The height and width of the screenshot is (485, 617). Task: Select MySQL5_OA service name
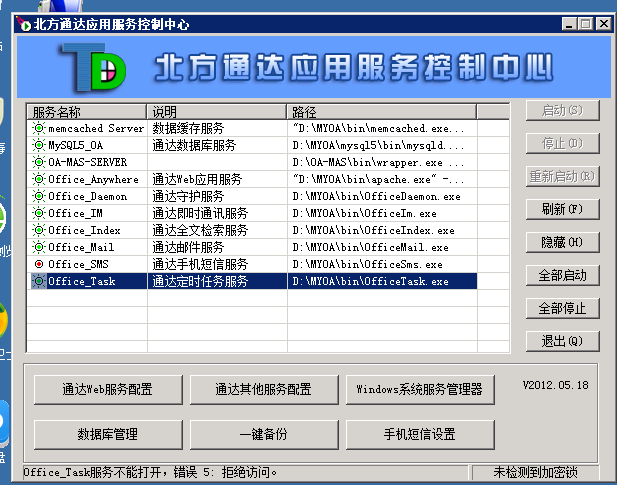pyautogui.click(x=76, y=145)
